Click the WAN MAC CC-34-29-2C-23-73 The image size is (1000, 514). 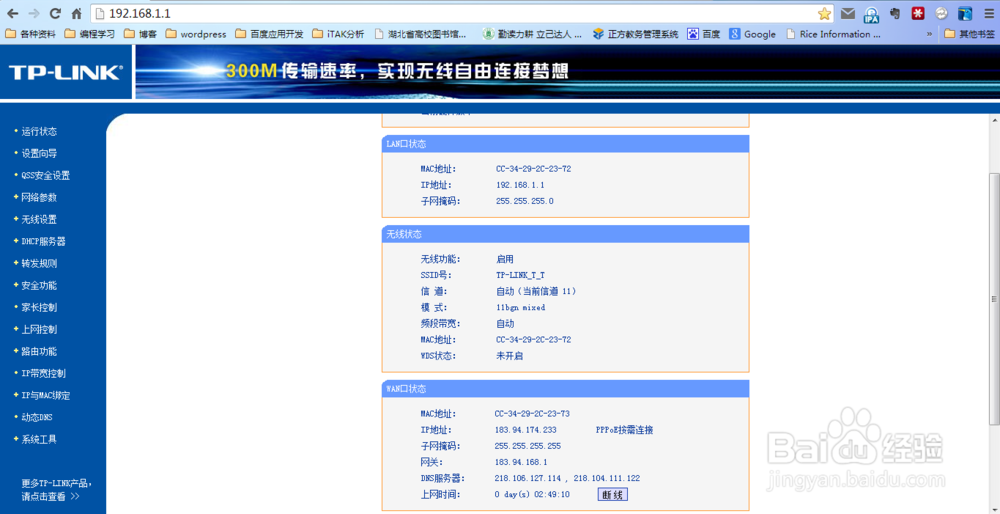(x=532, y=414)
